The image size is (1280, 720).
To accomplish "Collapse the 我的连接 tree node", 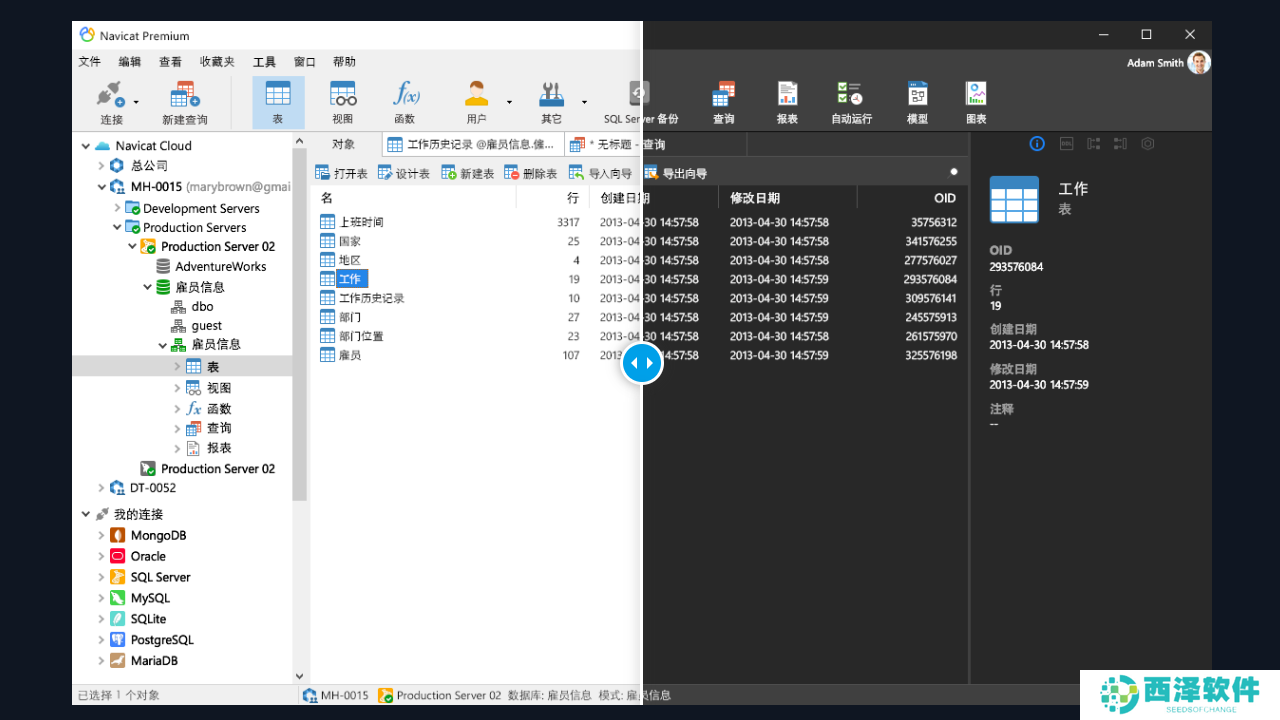I will 86,515.
